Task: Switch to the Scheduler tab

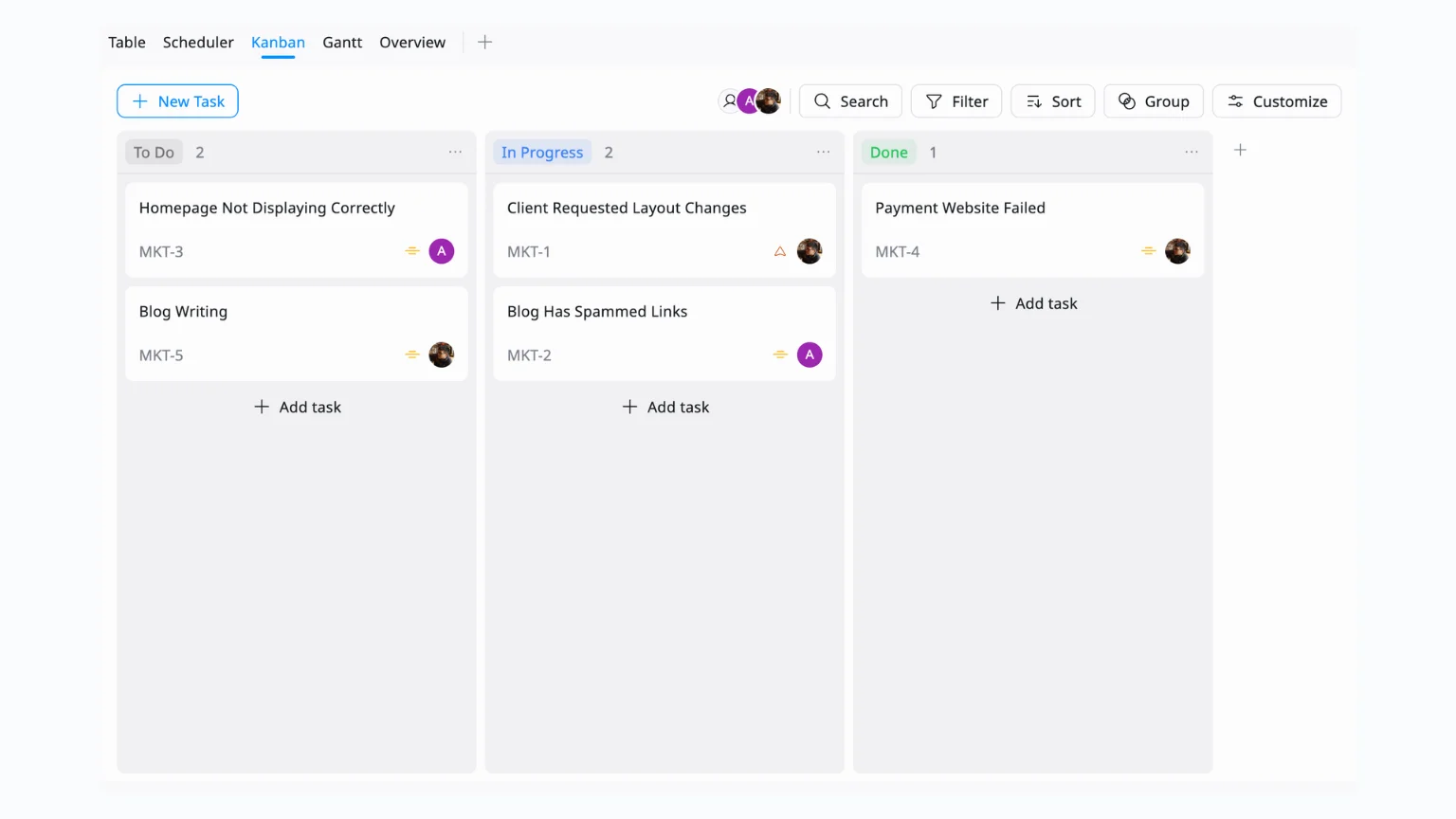Action: (x=198, y=43)
